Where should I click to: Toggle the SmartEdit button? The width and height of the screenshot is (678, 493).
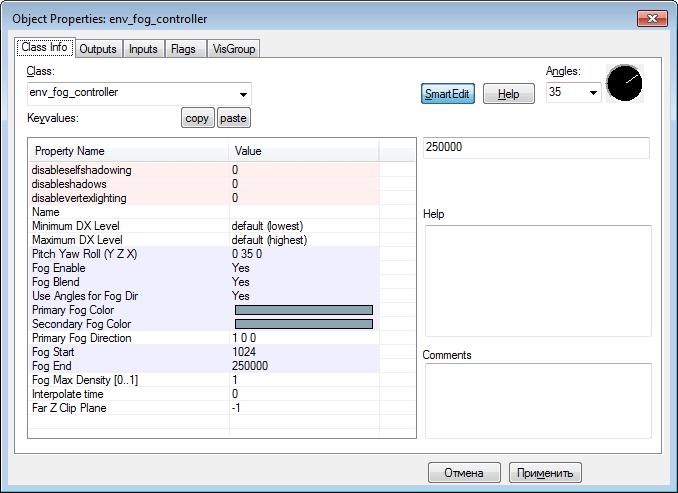click(x=447, y=94)
